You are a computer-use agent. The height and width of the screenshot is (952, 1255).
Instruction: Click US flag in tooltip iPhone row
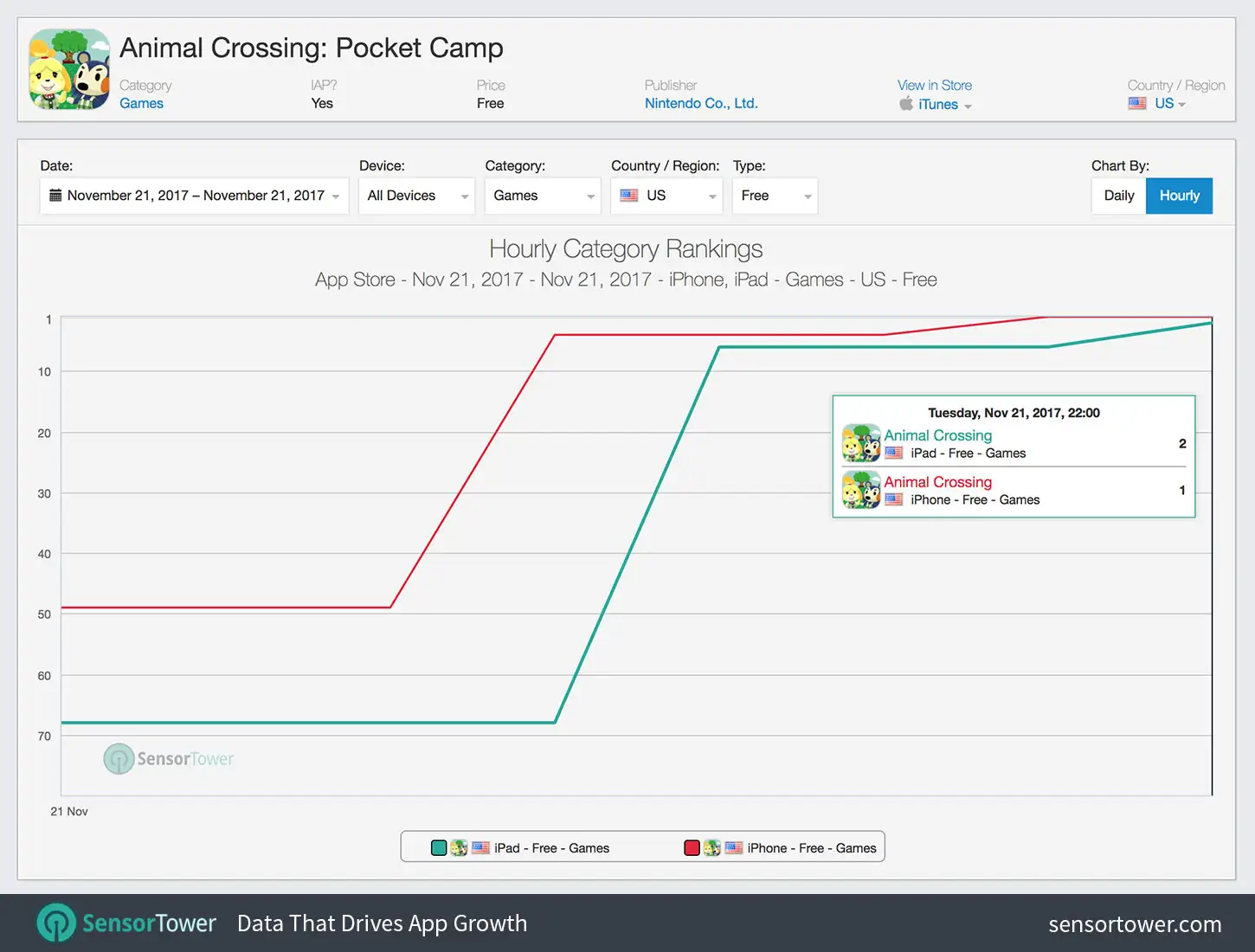894,499
